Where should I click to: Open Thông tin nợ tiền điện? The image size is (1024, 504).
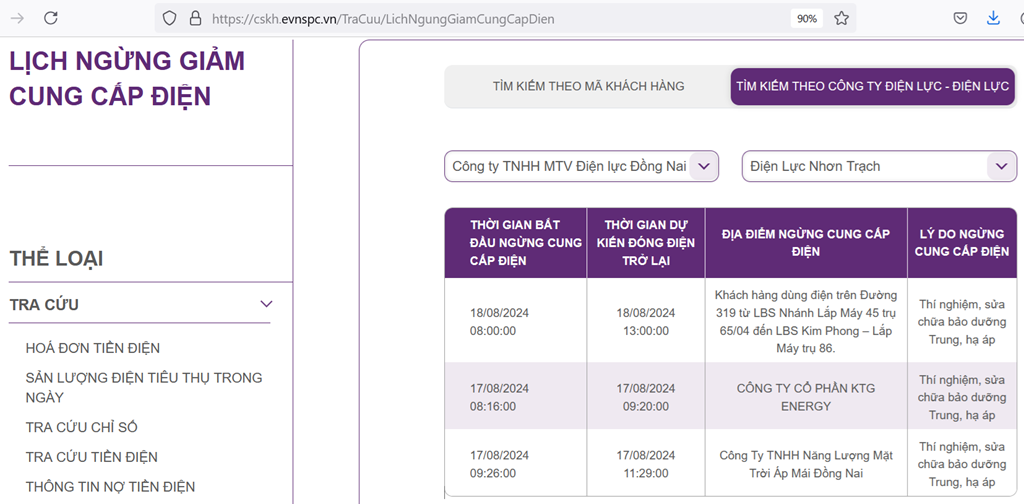(x=110, y=486)
